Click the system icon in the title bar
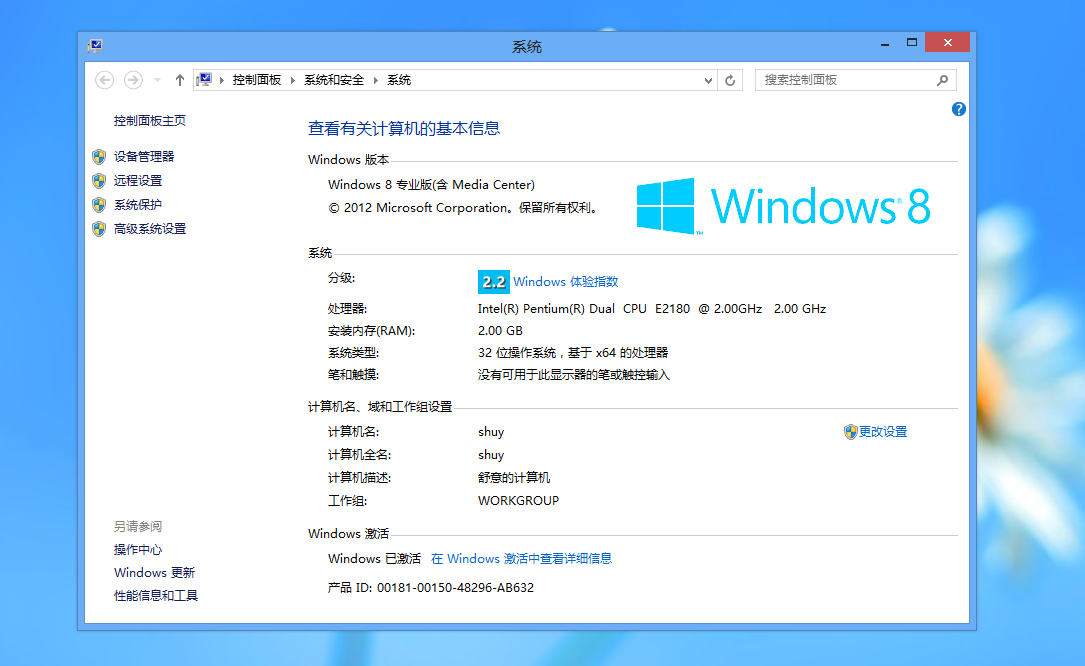 tap(95, 46)
